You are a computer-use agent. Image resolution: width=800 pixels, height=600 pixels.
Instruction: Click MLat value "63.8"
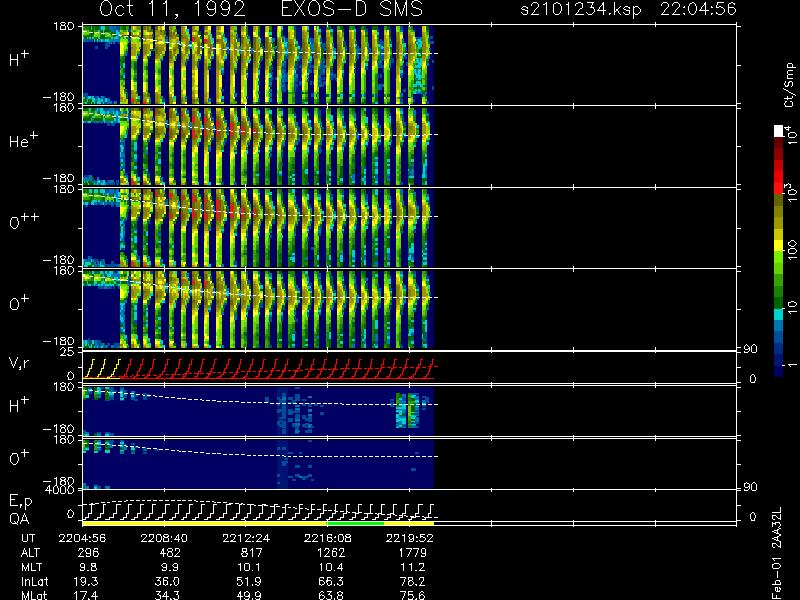pyautogui.click(x=331, y=595)
